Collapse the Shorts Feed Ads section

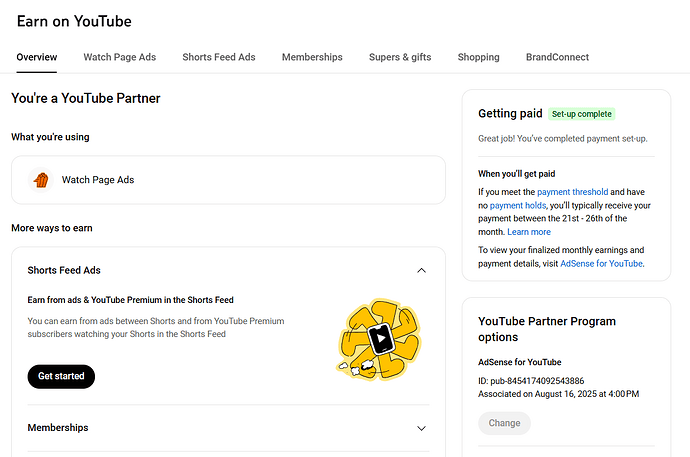tap(421, 270)
